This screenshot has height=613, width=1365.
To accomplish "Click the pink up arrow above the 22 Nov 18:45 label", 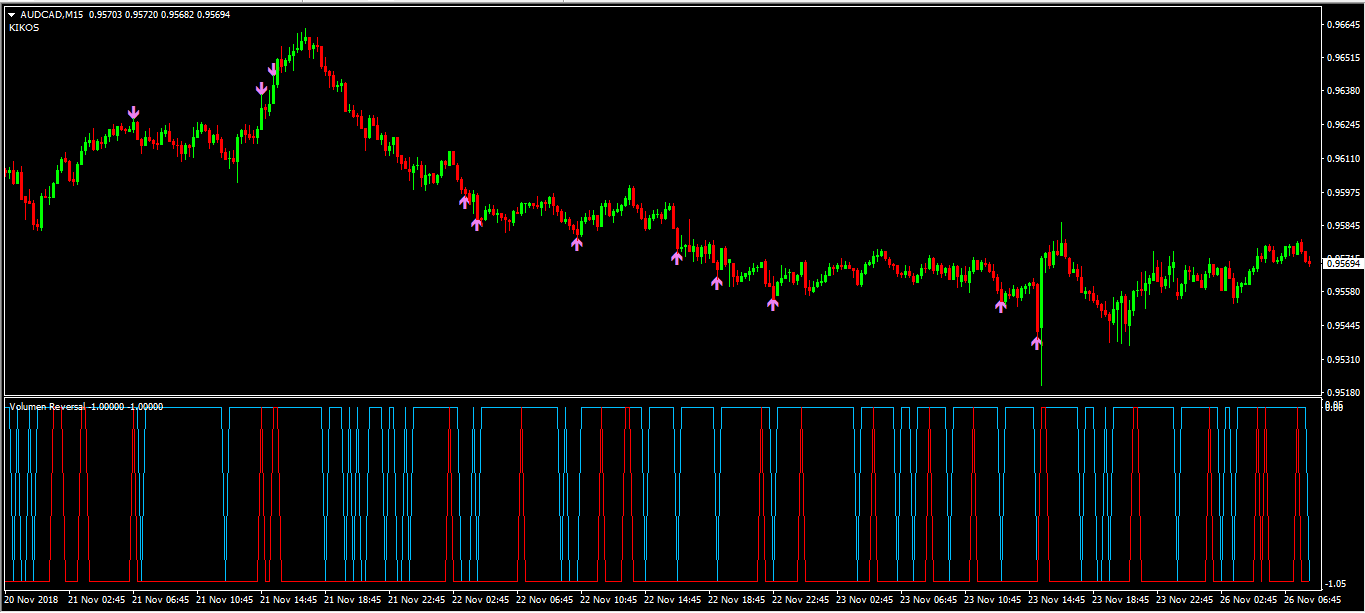I will pos(716,283).
